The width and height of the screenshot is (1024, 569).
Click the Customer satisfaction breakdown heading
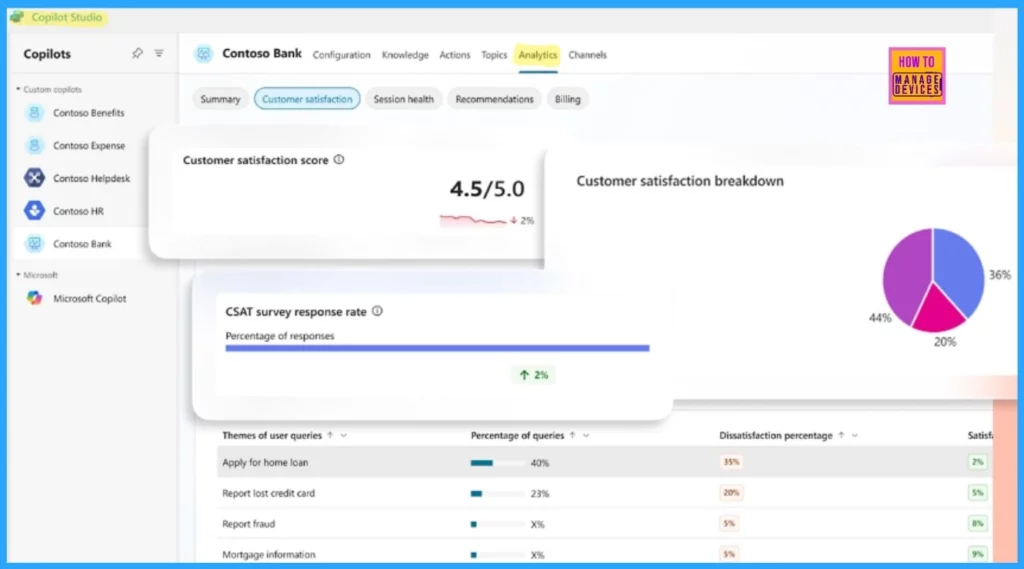(680, 181)
